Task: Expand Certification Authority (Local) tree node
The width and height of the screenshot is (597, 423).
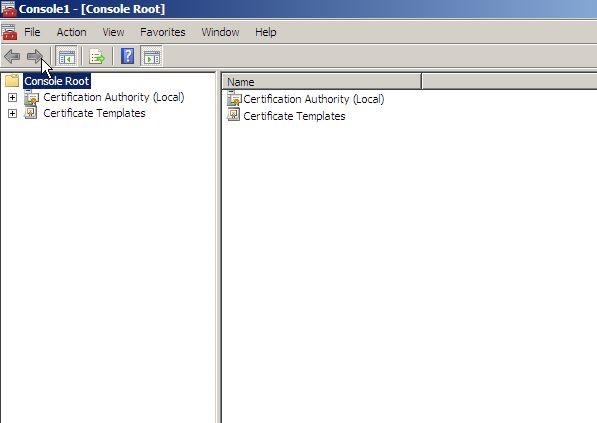Action: (12, 97)
